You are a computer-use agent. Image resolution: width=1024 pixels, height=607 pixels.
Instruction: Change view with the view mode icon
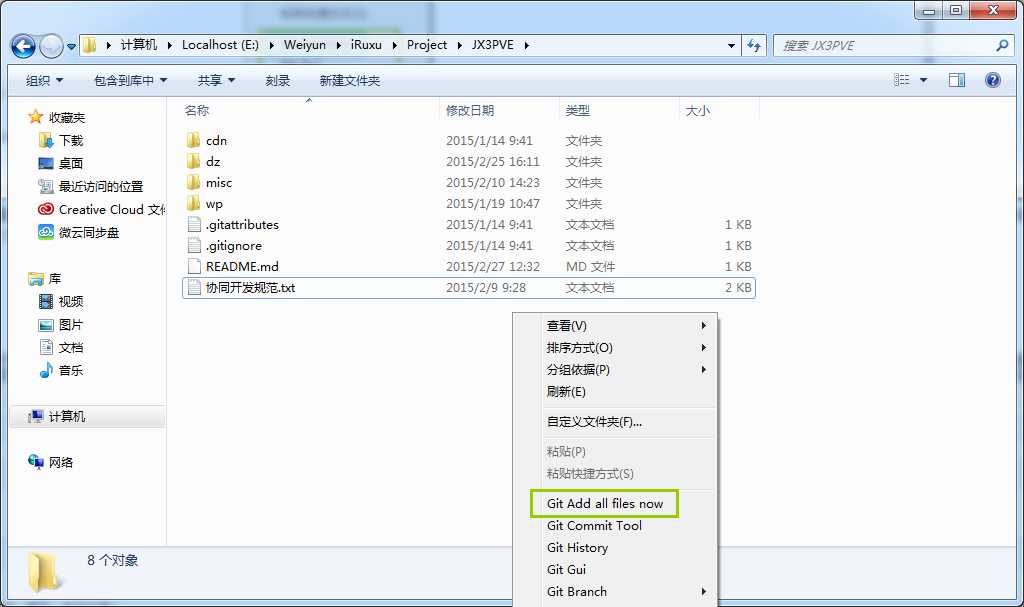point(902,80)
